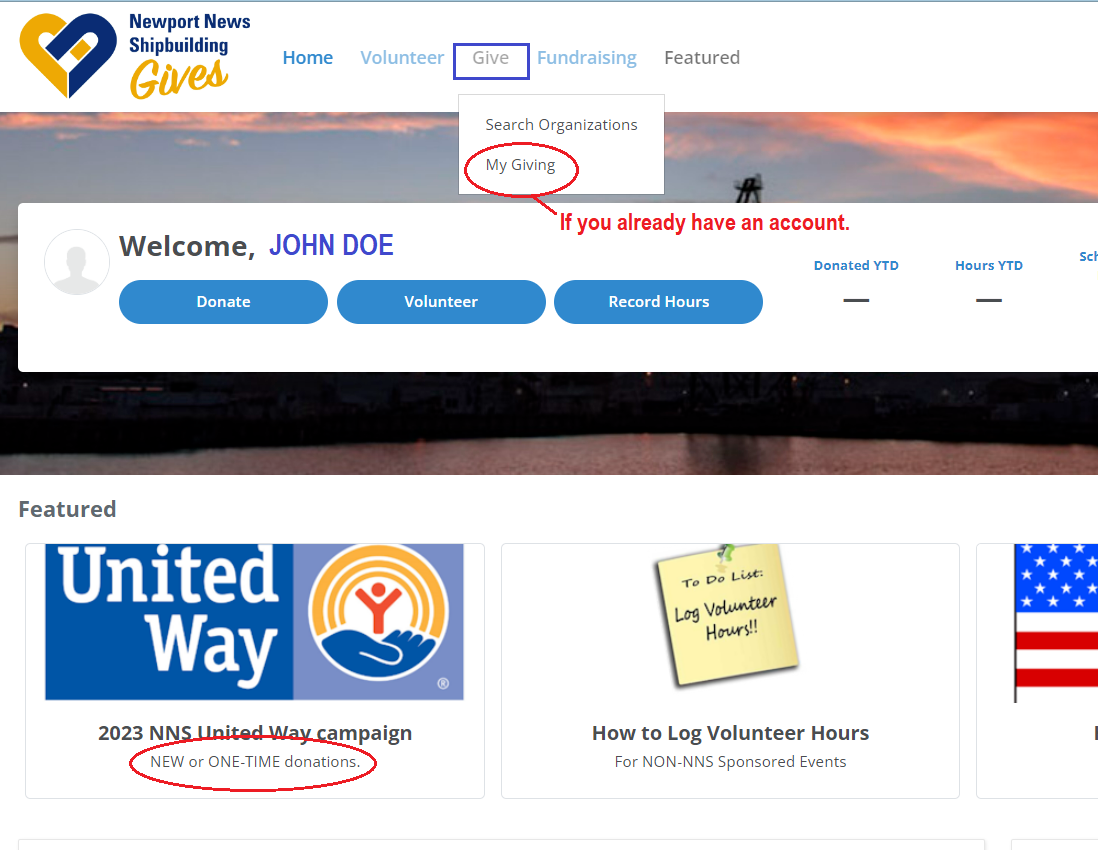Image resolution: width=1098 pixels, height=850 pixels.
Task: Choose My Giving from the dropdown
Action: (520, 165)
